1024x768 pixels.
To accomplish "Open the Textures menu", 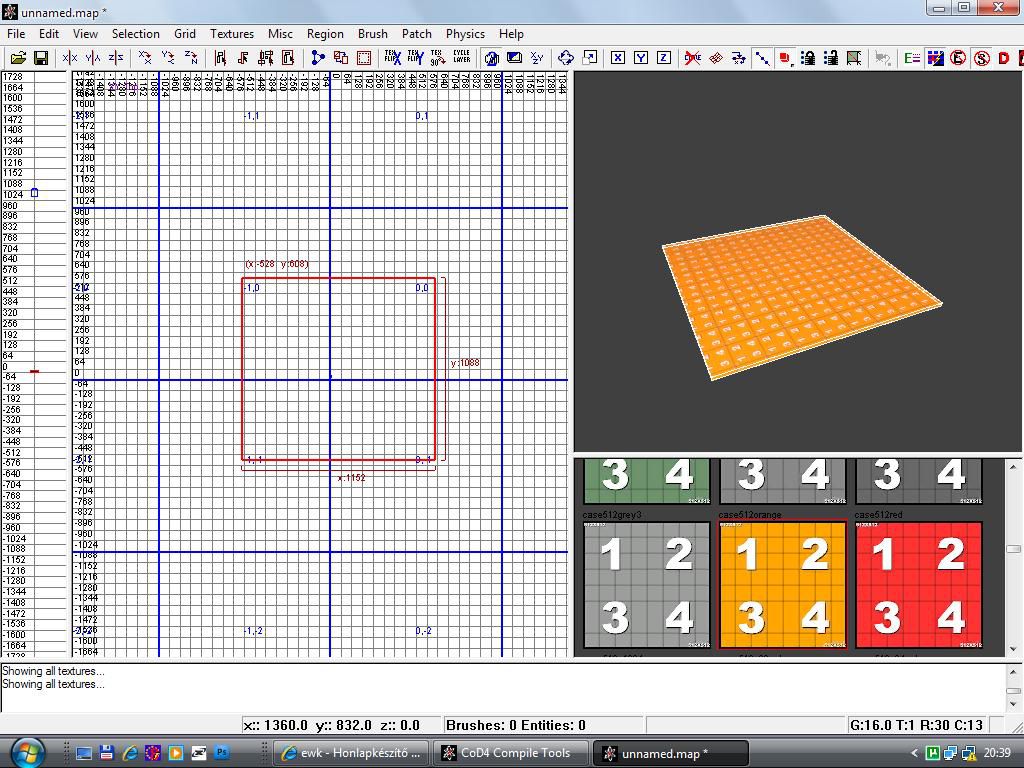I will tap(231, 33).
